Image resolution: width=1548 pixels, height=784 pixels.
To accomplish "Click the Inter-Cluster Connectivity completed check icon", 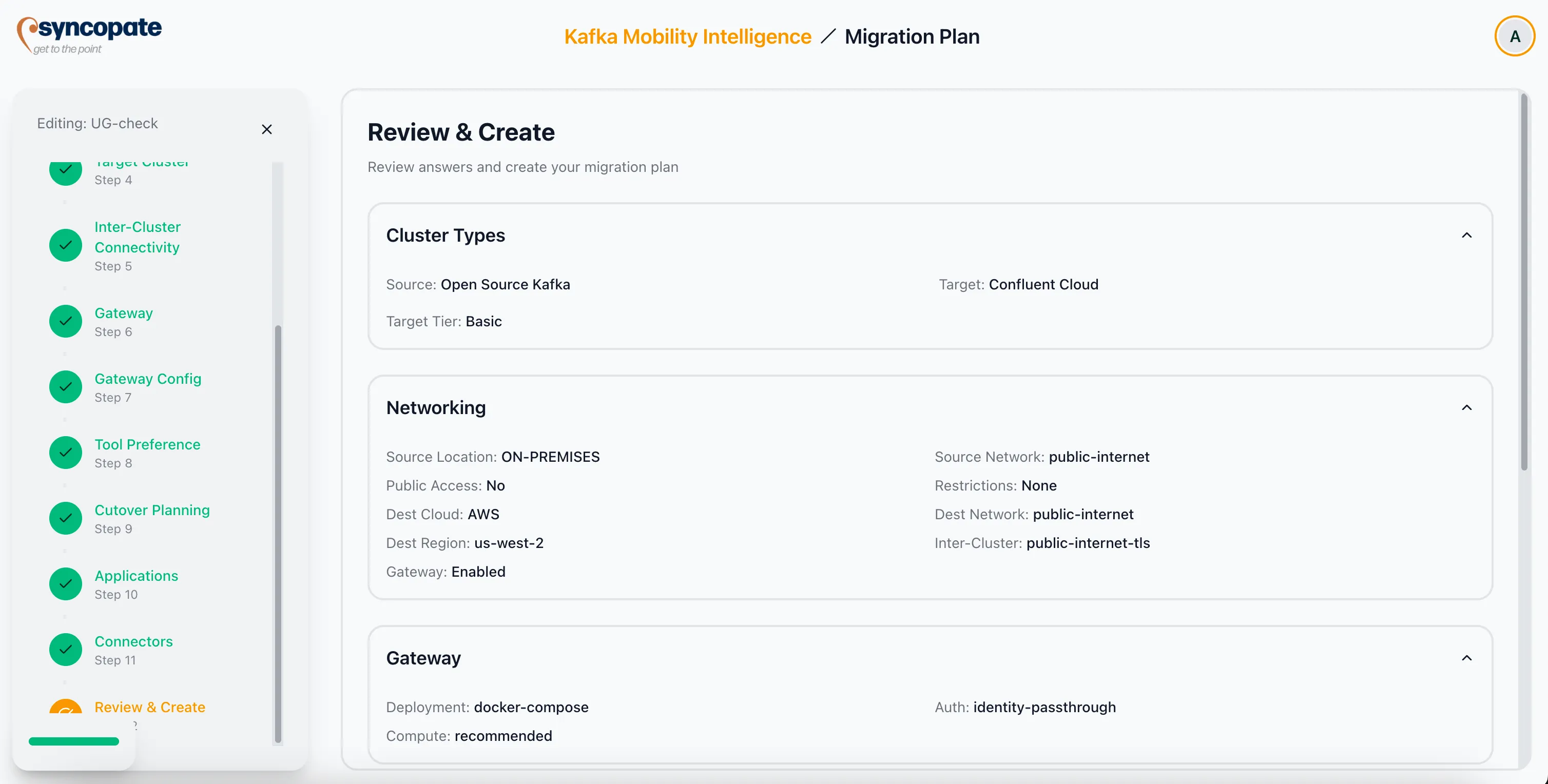I will [x=65, y=245].
